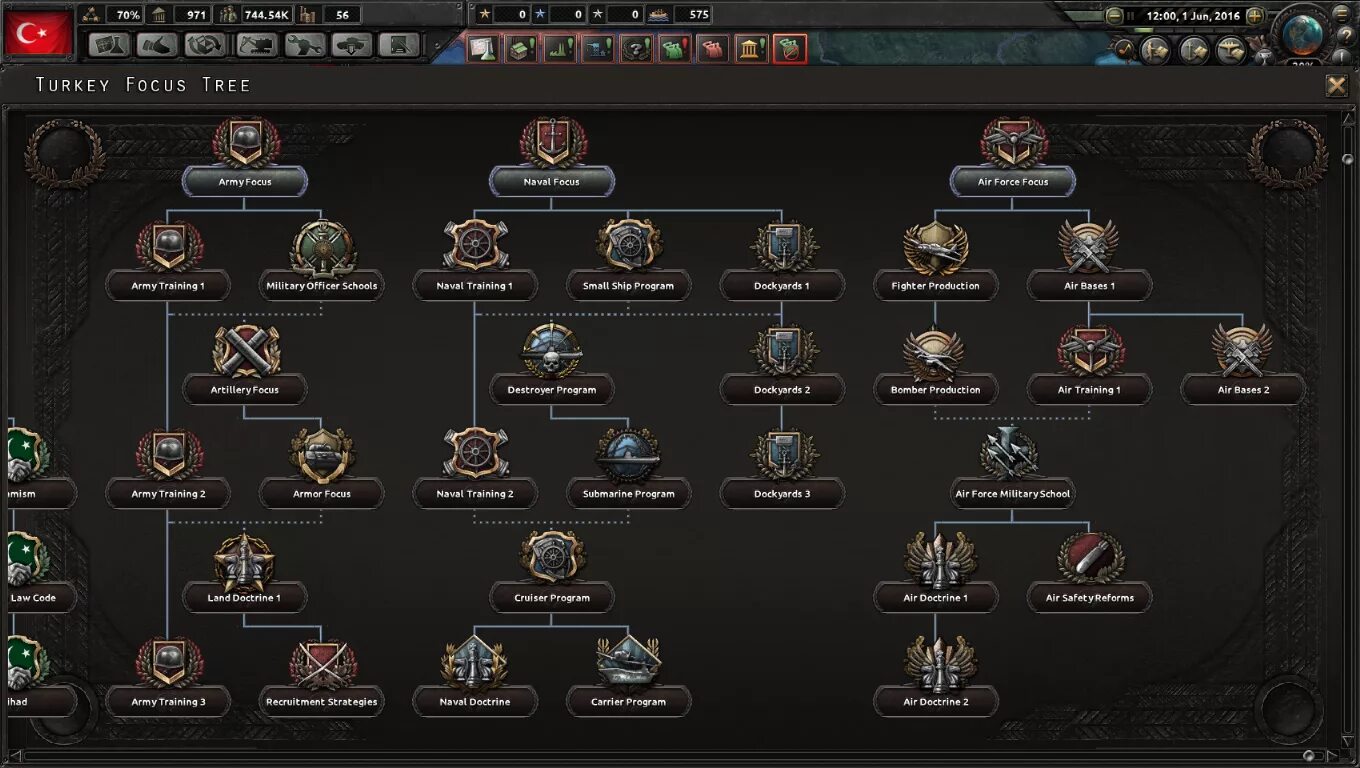Select the Naval Focus node
Viewport: 1360px width, 768px height.
pos(552,158)
